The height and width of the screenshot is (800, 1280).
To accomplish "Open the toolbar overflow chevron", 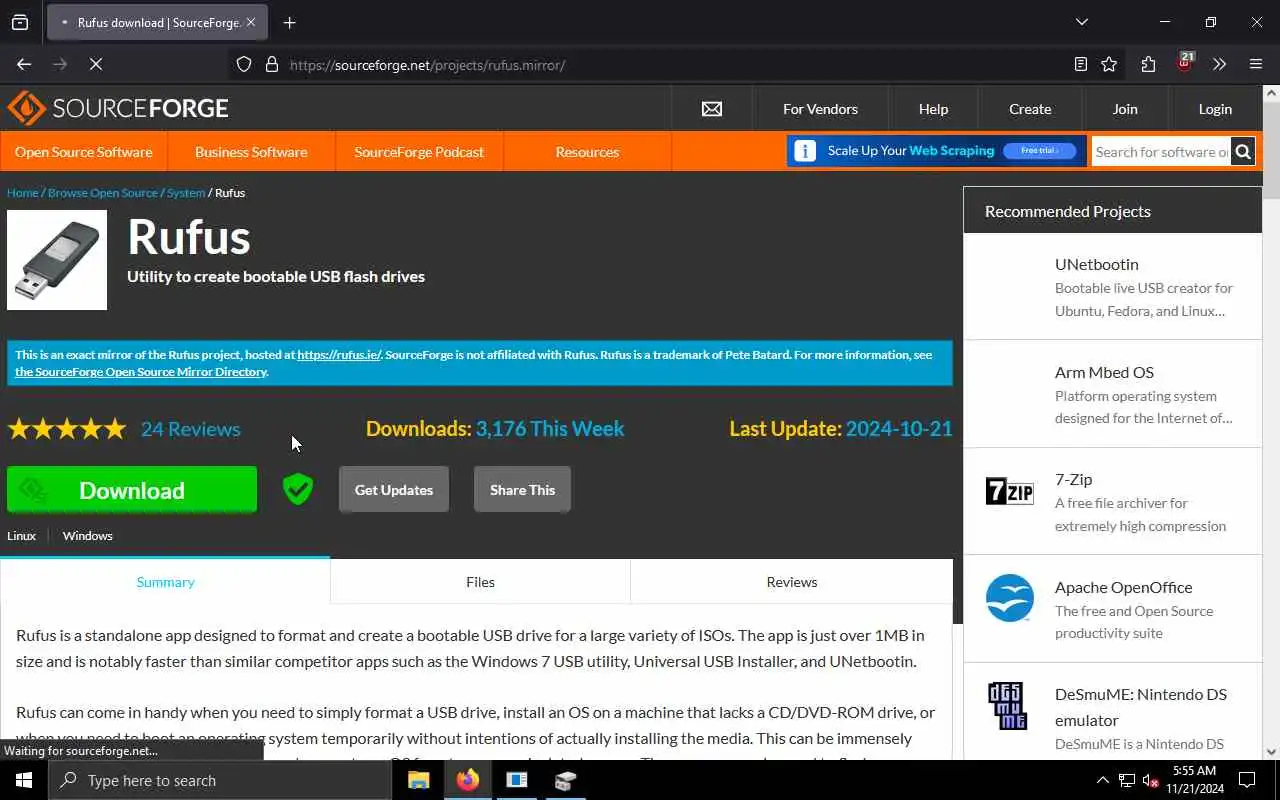I will tap(1219, 64).
